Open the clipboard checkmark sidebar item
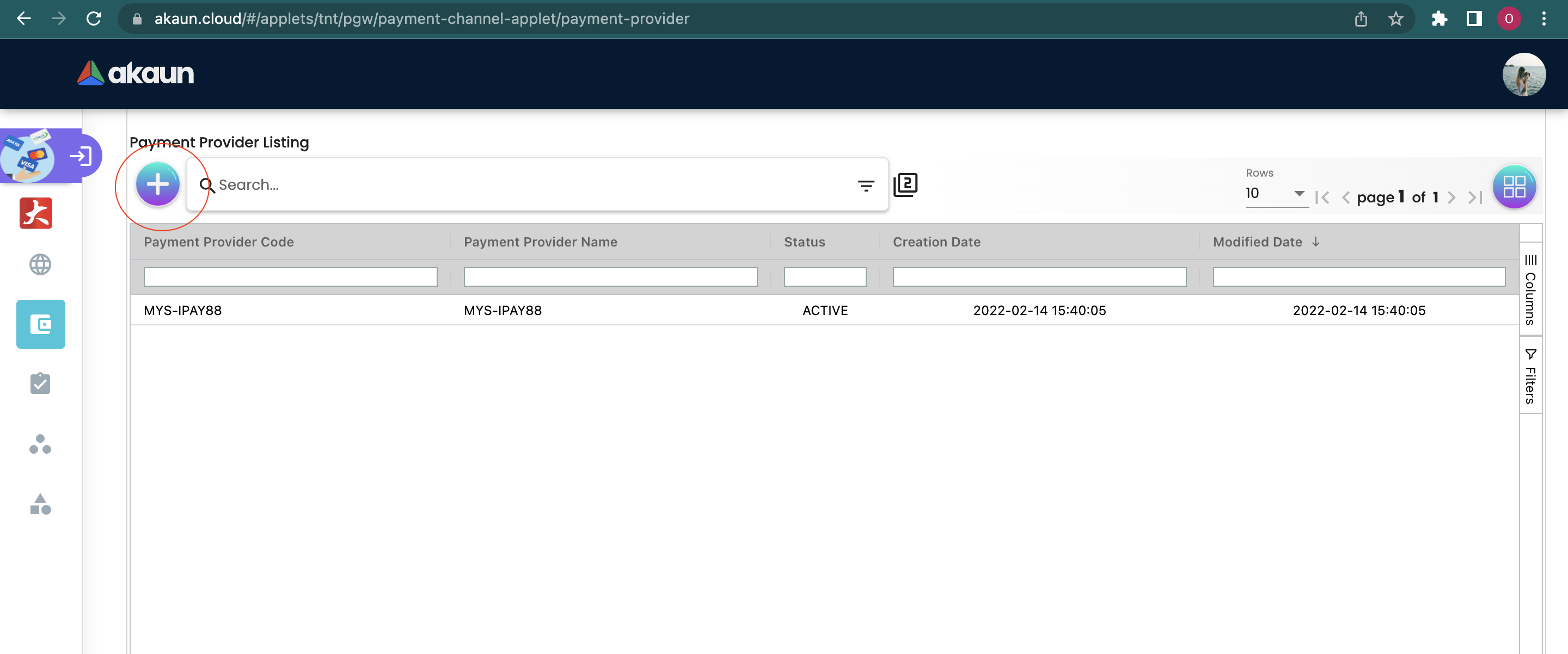Viewport: 1568px width, 654px height. click(x=40, y=383)
